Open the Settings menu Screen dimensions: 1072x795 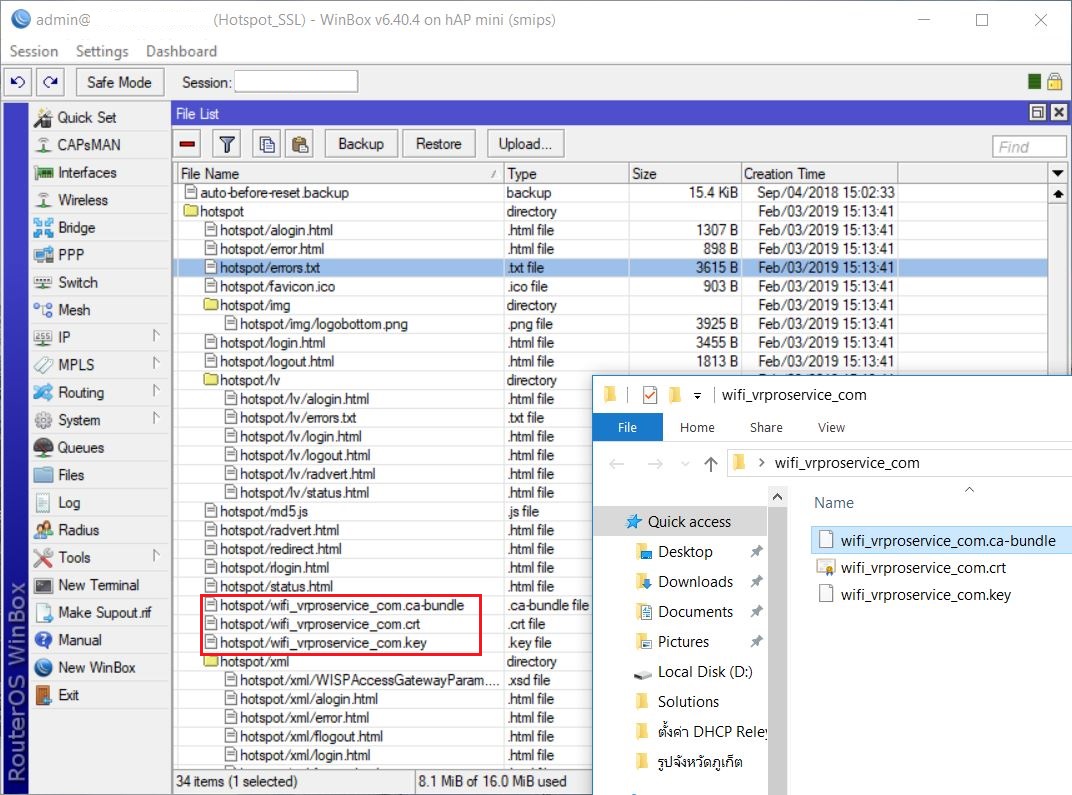[x=102, y=51]
